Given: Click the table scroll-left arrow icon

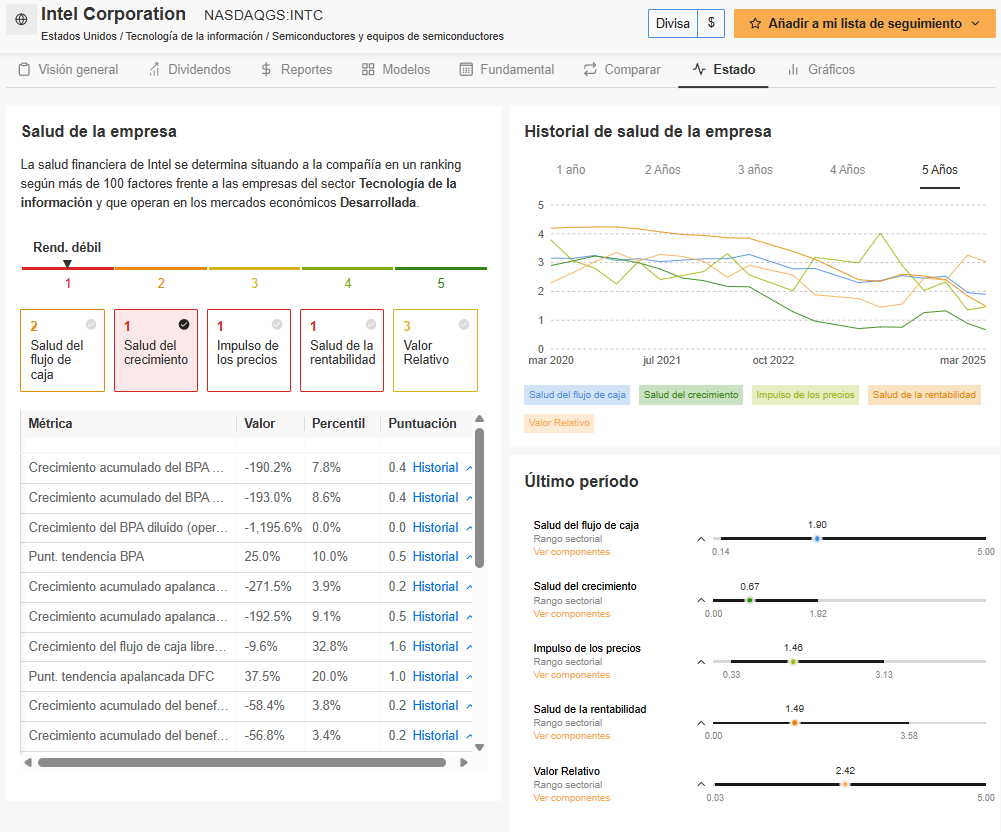Looking at the screenshot, I should coord(27,762).
